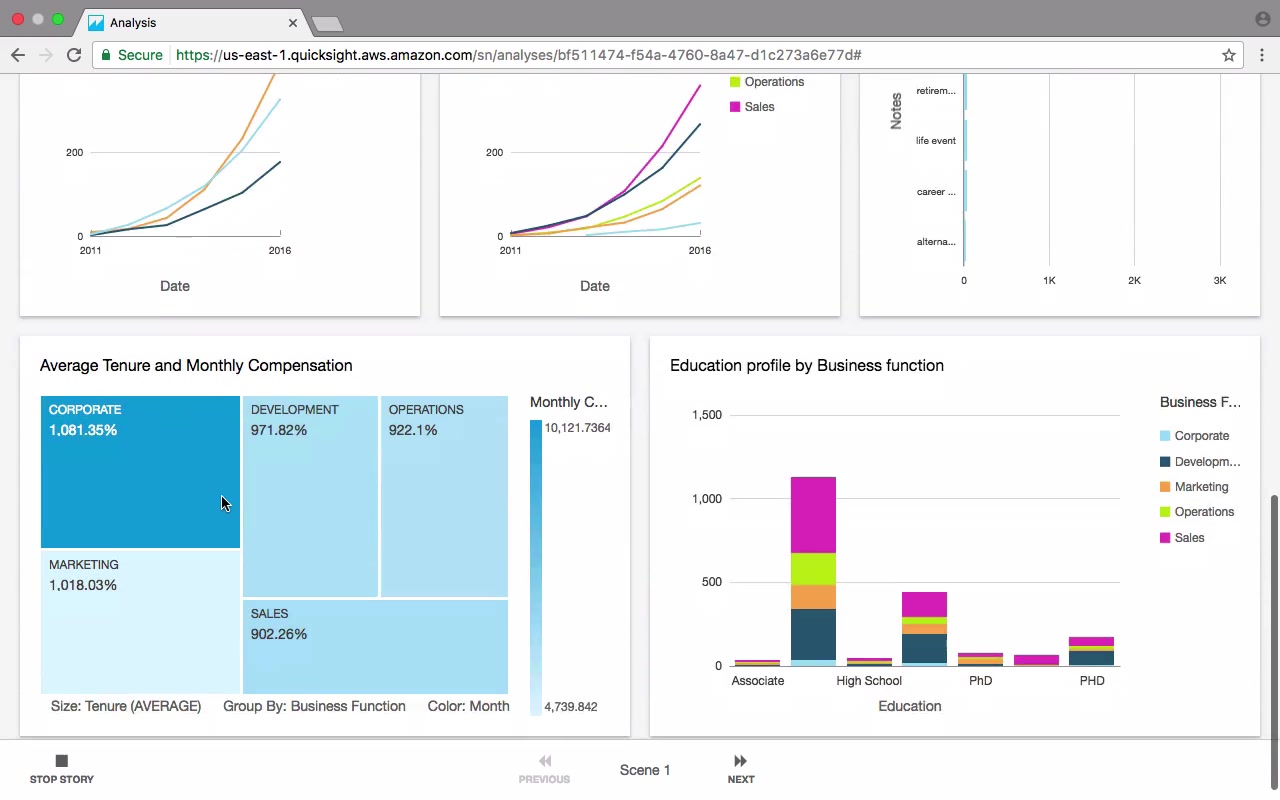Select the CORPORATE treemap tile
Screen dimensions: 1280x800
point(140,472)
